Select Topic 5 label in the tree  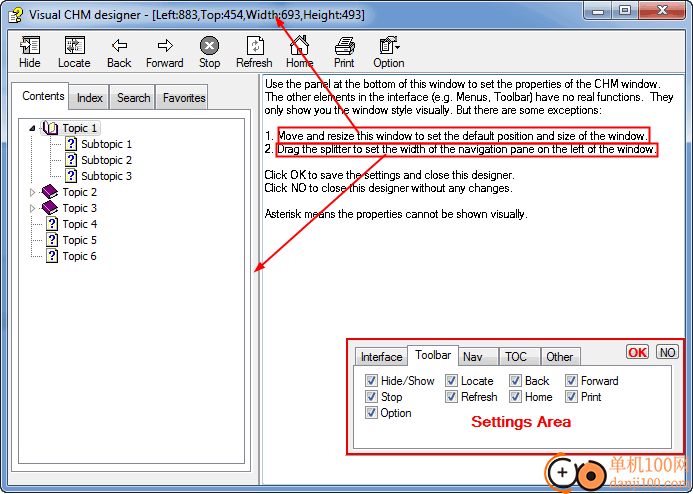click(x=80, y=240)
